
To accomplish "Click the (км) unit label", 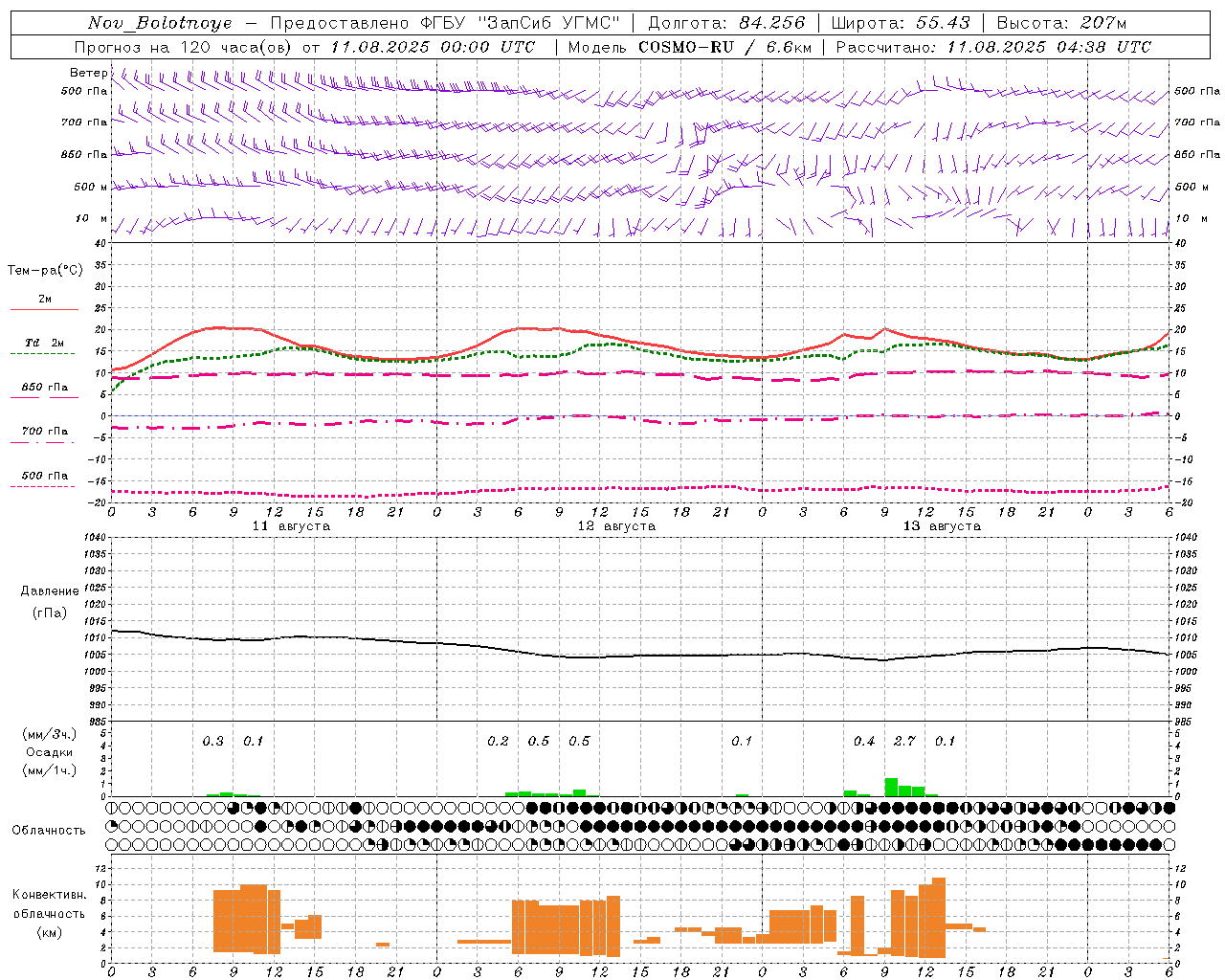I will tap(49, 932).
